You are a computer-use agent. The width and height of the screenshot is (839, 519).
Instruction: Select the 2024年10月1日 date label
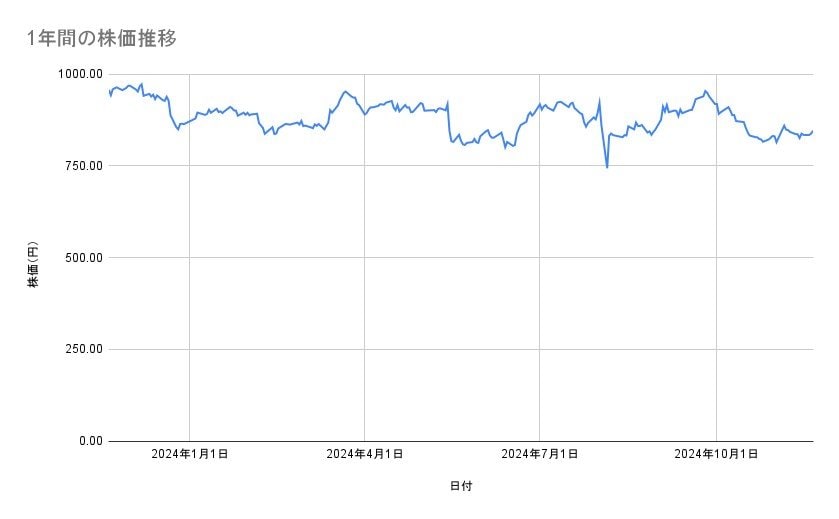point(716,454)
